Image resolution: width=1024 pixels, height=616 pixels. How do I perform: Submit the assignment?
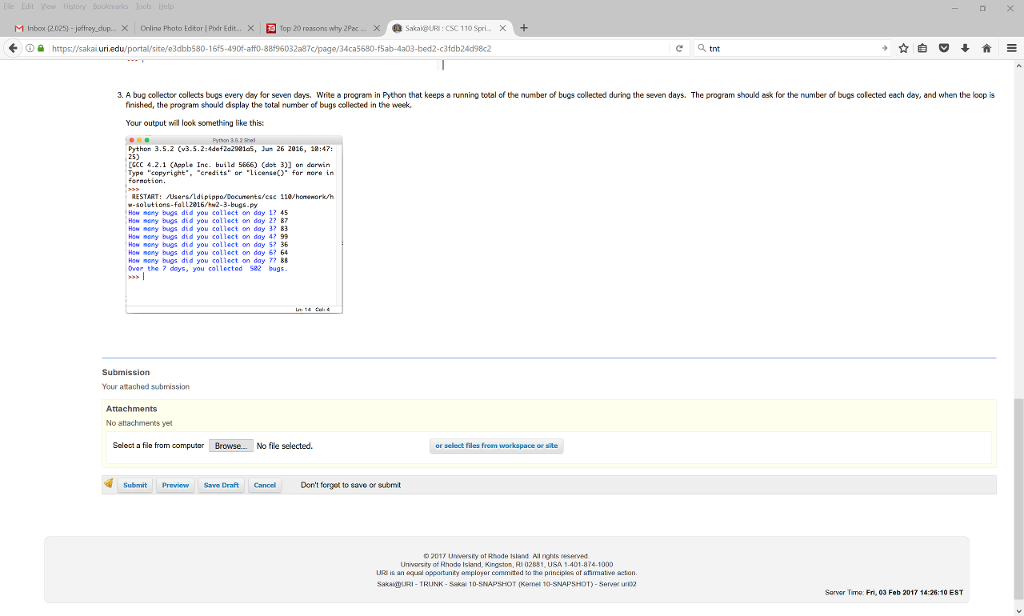[134, 484]
